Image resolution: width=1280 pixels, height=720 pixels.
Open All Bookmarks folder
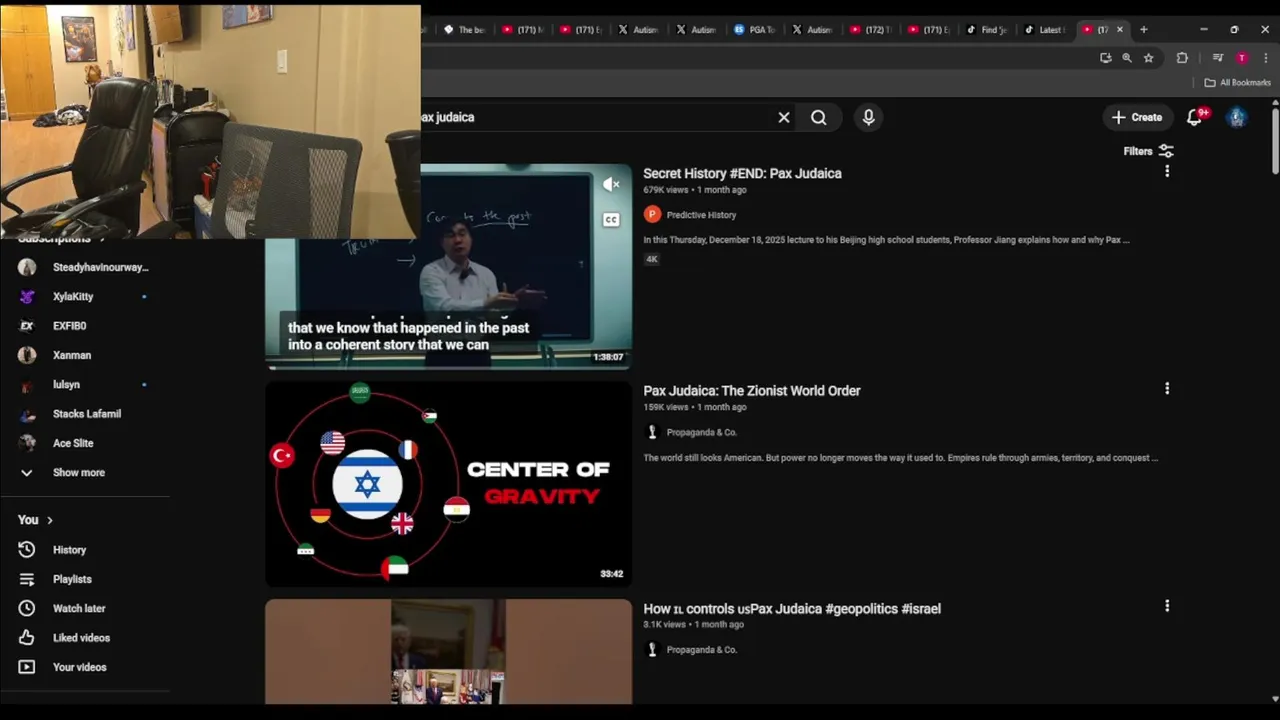point(1238,83)
